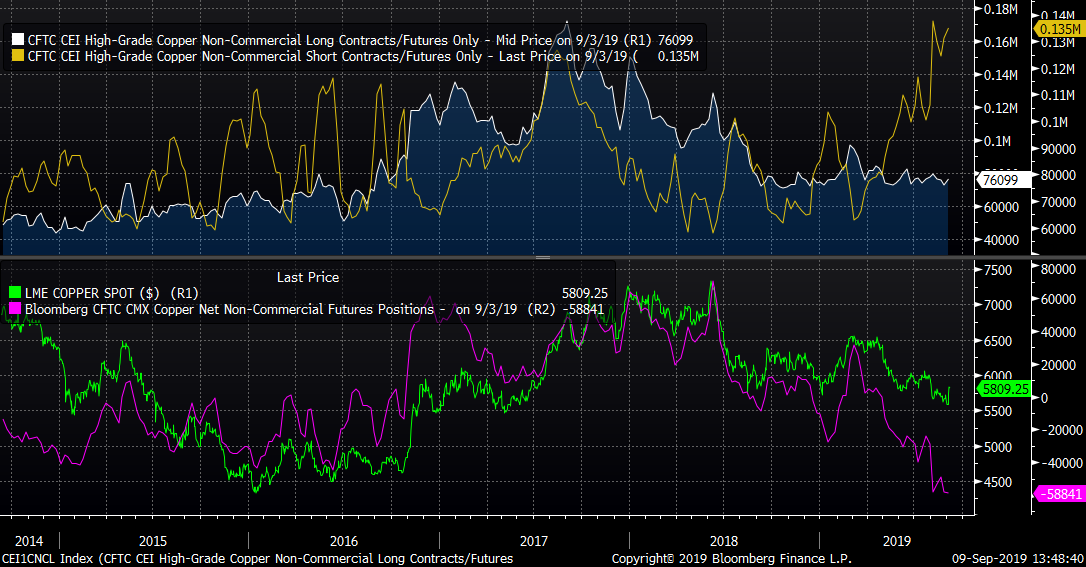This screenshot has width=1086, height=567.
Task: Click the 2014 year label on time axis
Action: [29, 541]
